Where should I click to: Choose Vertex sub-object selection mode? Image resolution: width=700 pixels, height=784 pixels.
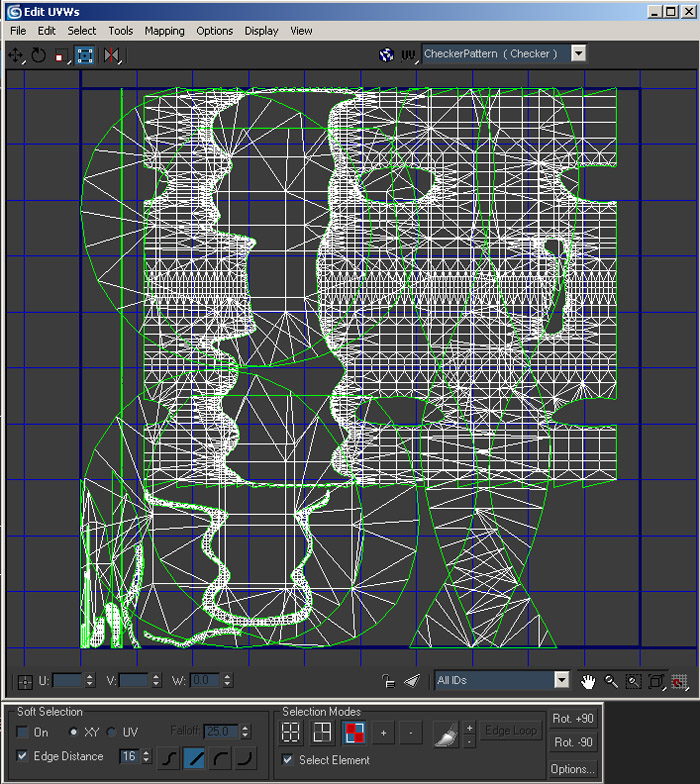[291, 733]
